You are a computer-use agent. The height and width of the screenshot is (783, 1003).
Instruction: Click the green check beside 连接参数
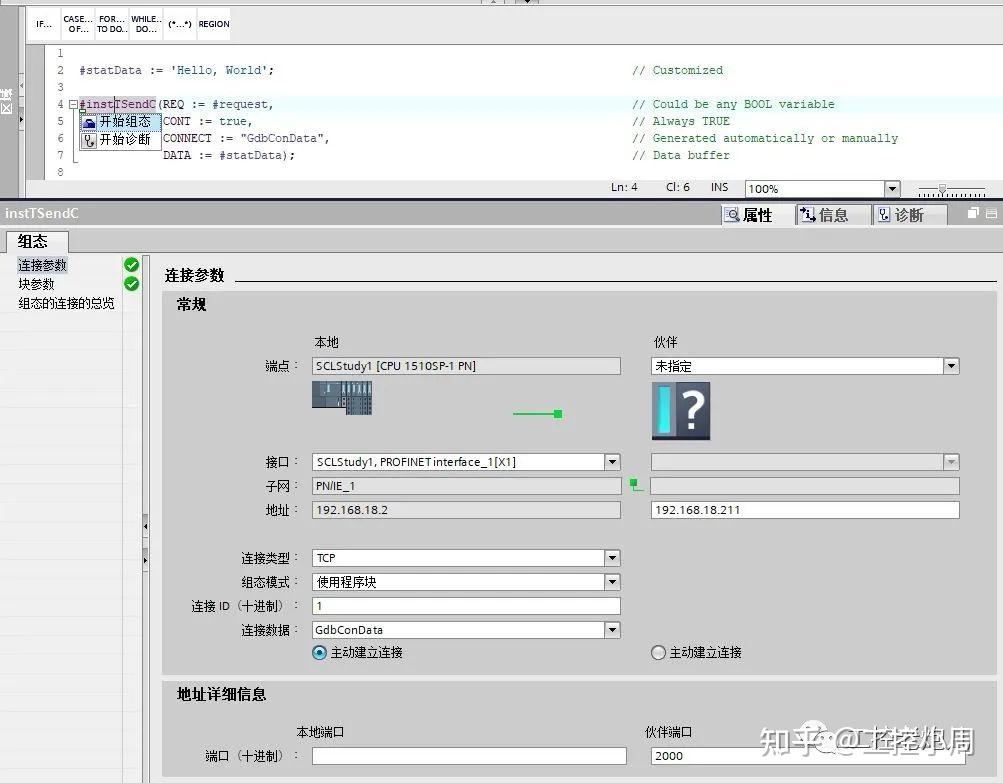[x=131, y=264]
